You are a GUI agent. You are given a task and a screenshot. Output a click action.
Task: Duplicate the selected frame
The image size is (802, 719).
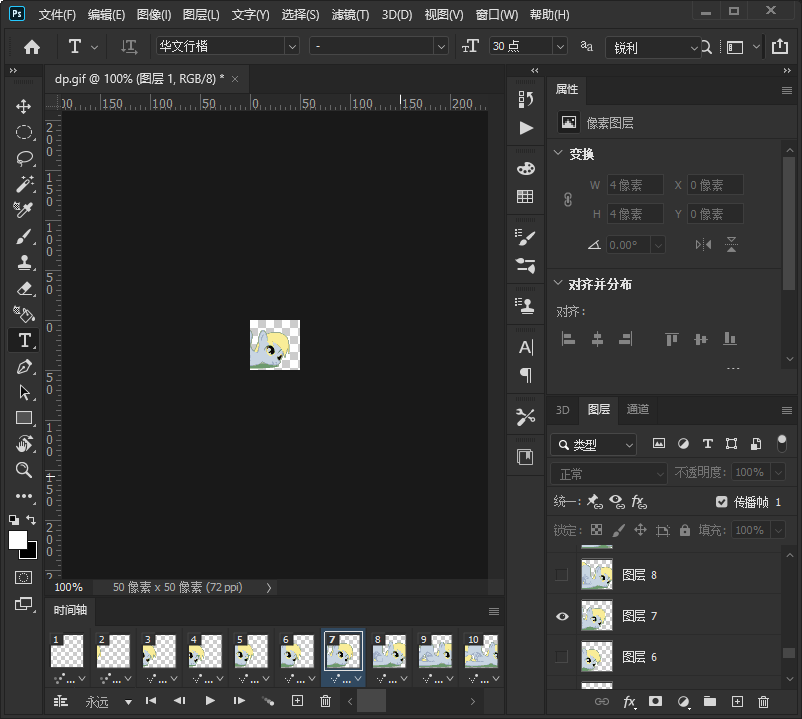(x=297, y=701)
